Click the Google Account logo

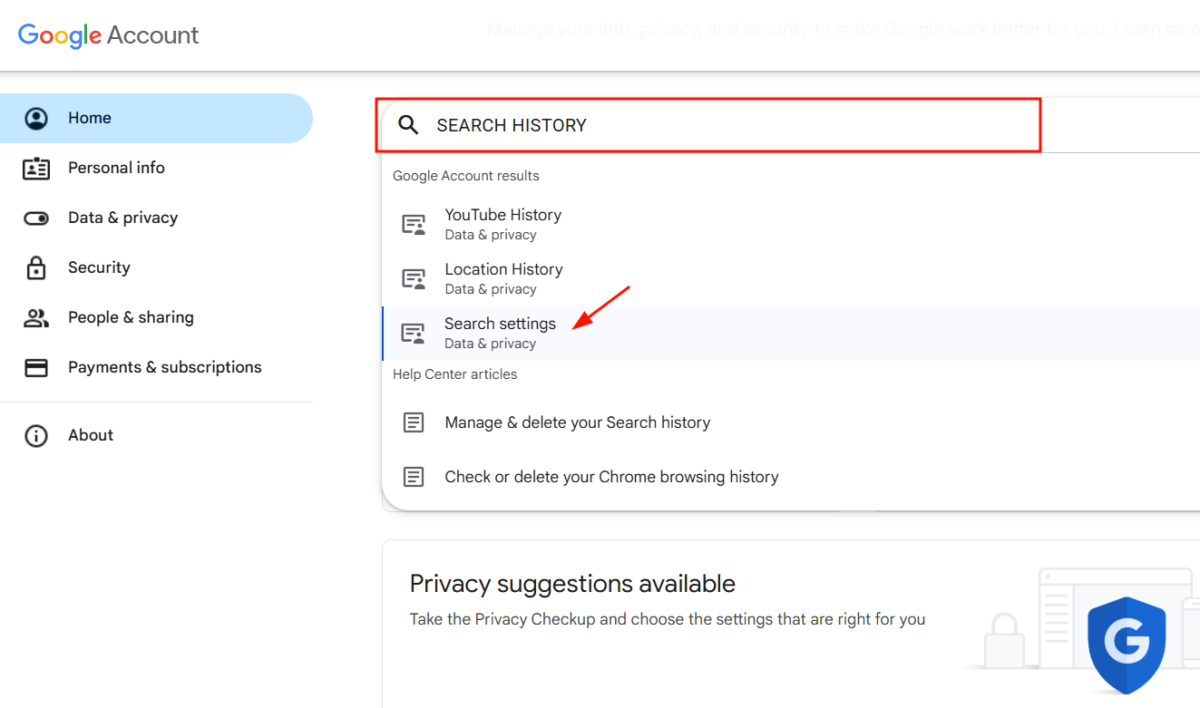[108, 35]
